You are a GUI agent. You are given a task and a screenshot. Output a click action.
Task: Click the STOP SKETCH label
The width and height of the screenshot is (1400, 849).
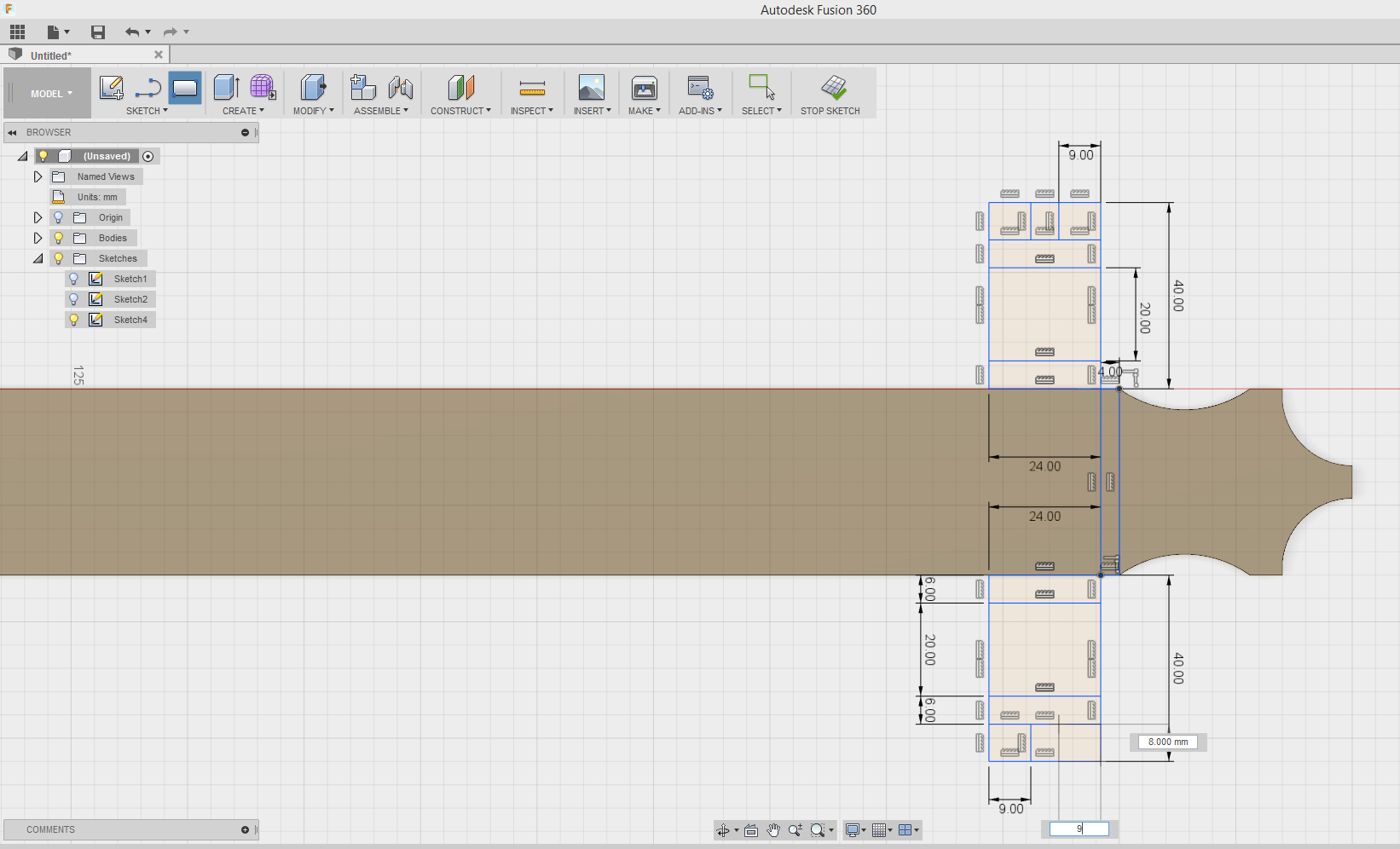tap(830, 111)
